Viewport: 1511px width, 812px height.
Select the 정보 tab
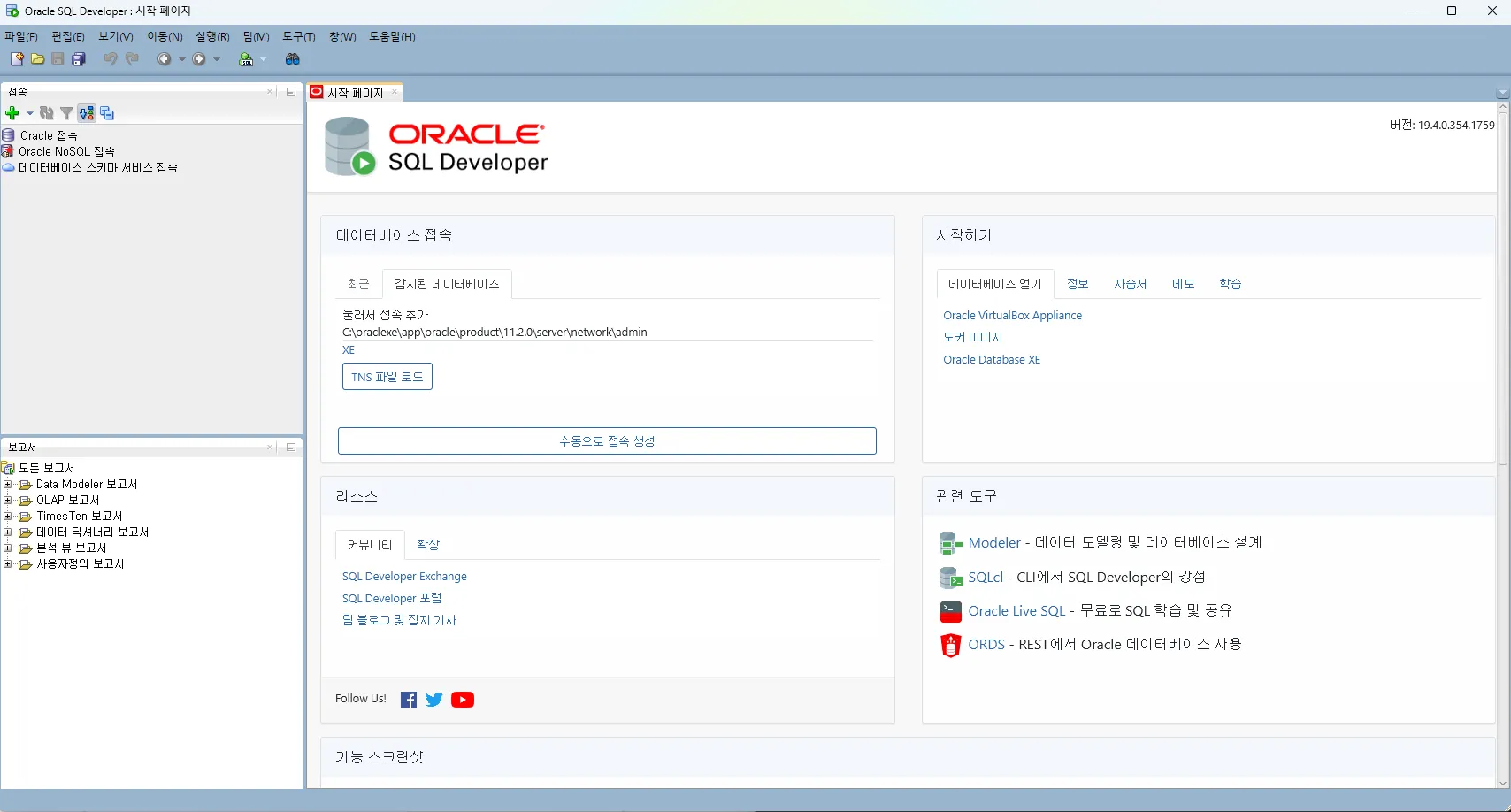click(1078, 284)
